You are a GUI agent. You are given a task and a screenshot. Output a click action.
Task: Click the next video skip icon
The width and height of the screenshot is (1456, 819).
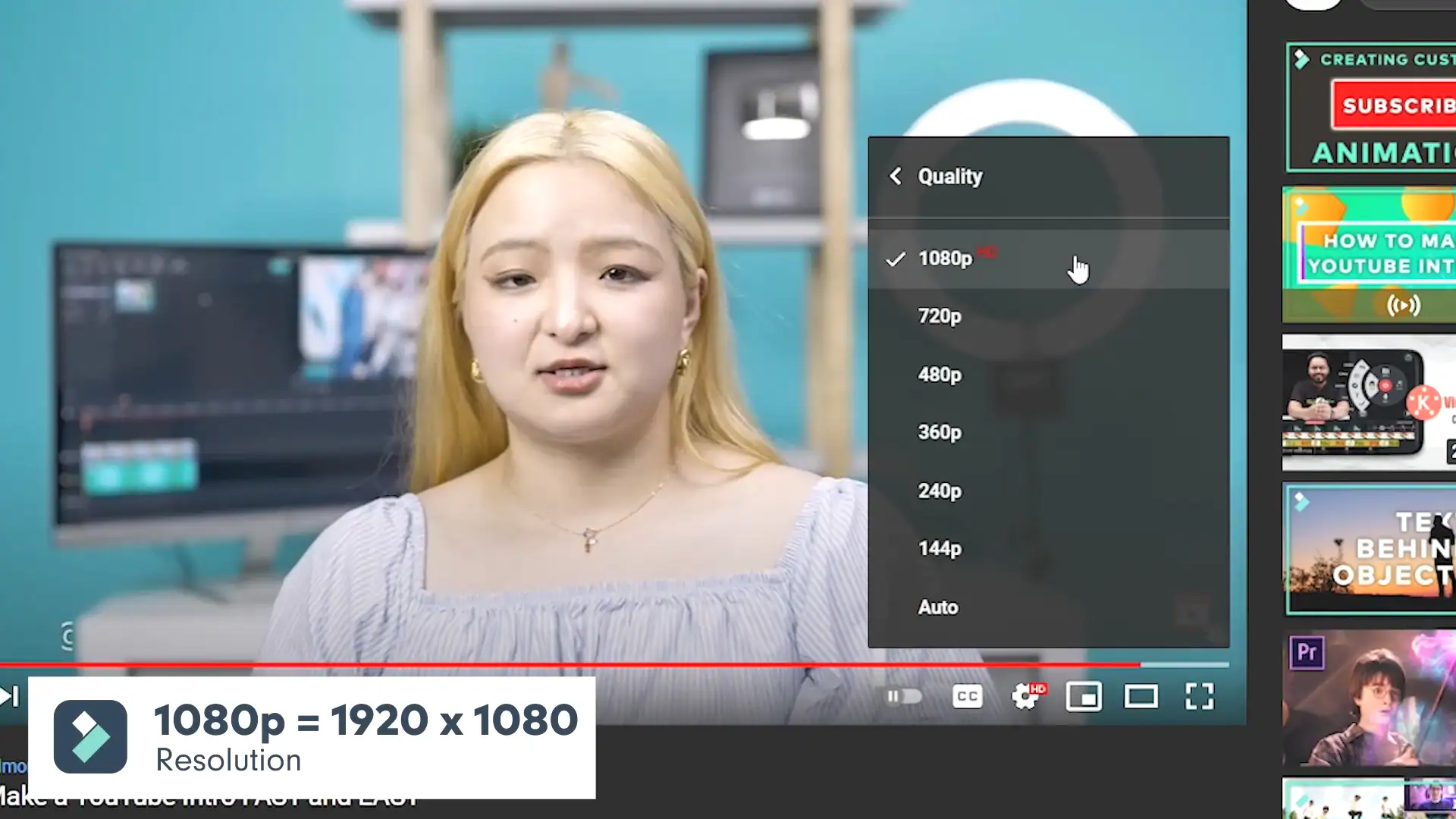9,696
